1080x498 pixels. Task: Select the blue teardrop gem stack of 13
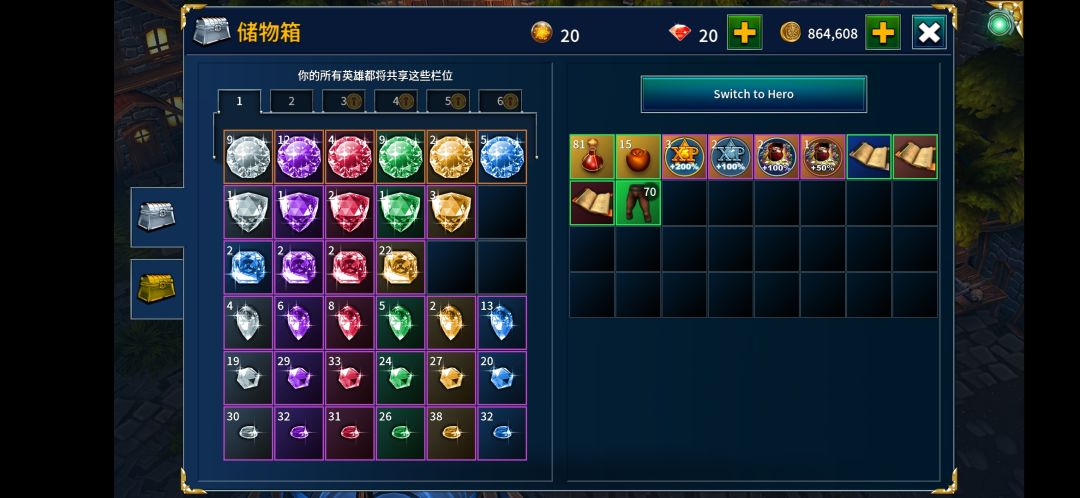point(502,322)
